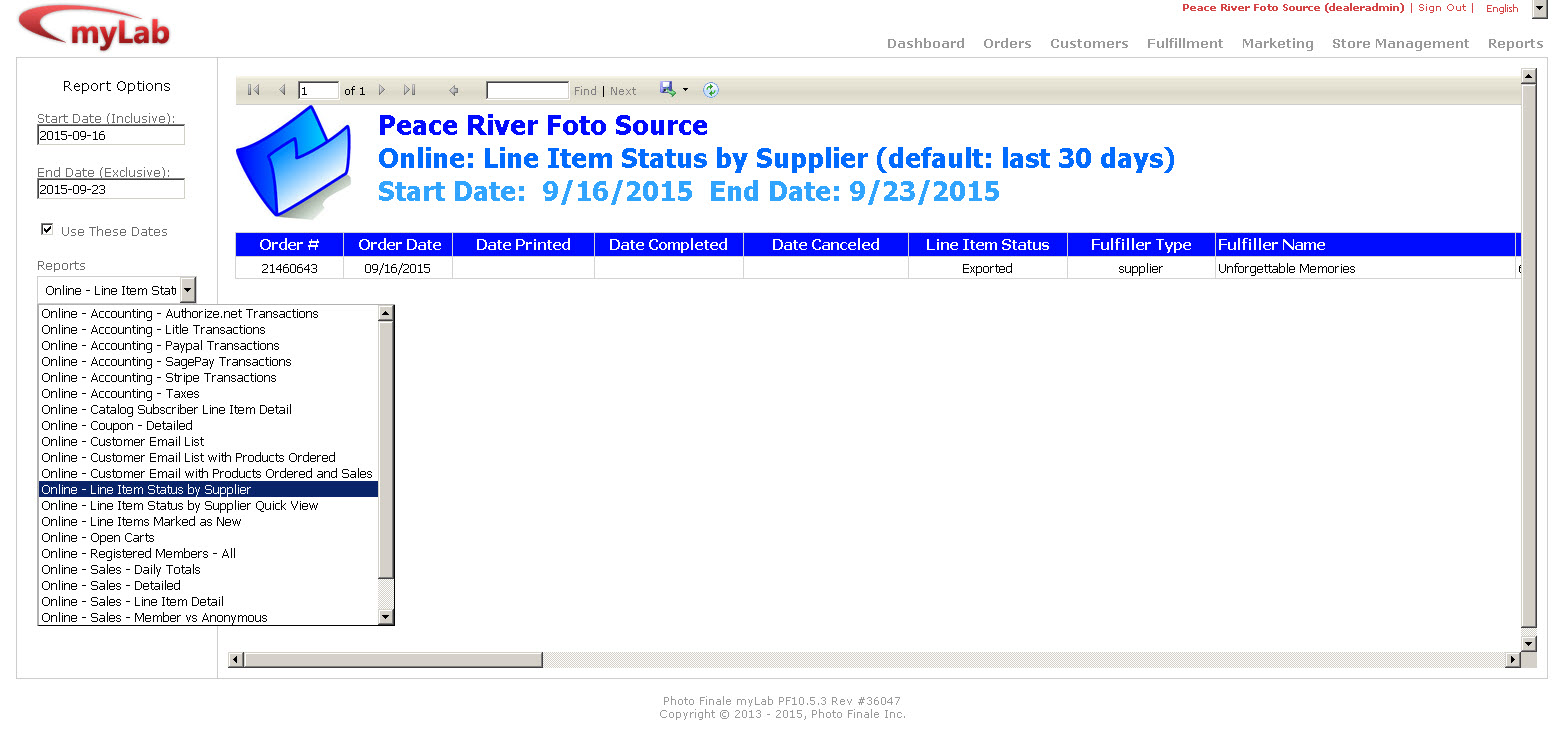
Task: Go to last report page icon
Action: (x=409, y=90)
